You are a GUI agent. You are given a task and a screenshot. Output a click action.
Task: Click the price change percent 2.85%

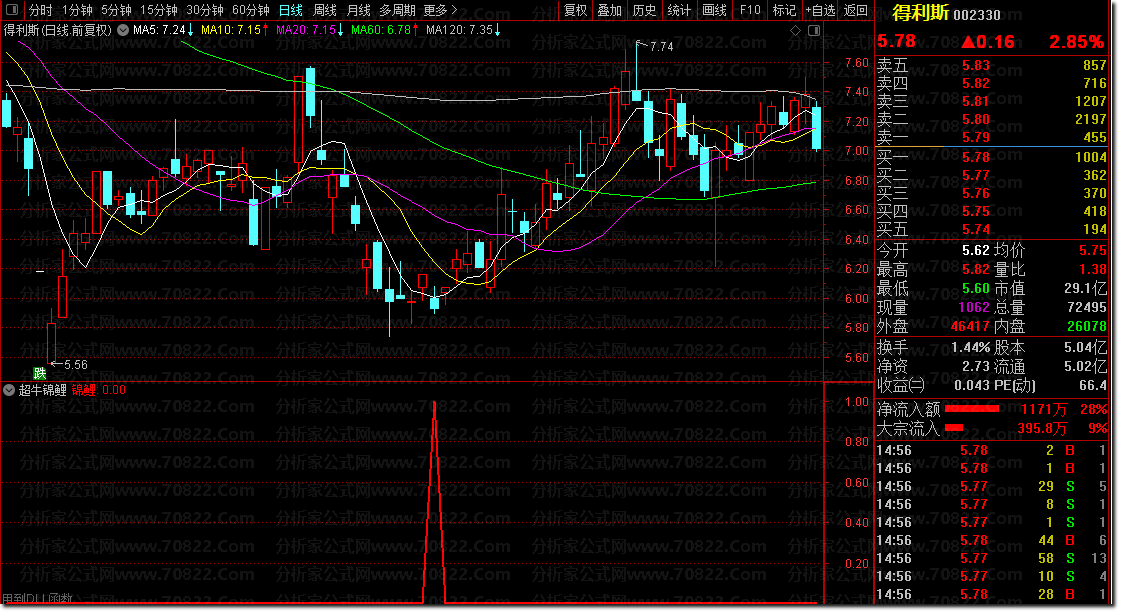click(x=1076, y=42)
